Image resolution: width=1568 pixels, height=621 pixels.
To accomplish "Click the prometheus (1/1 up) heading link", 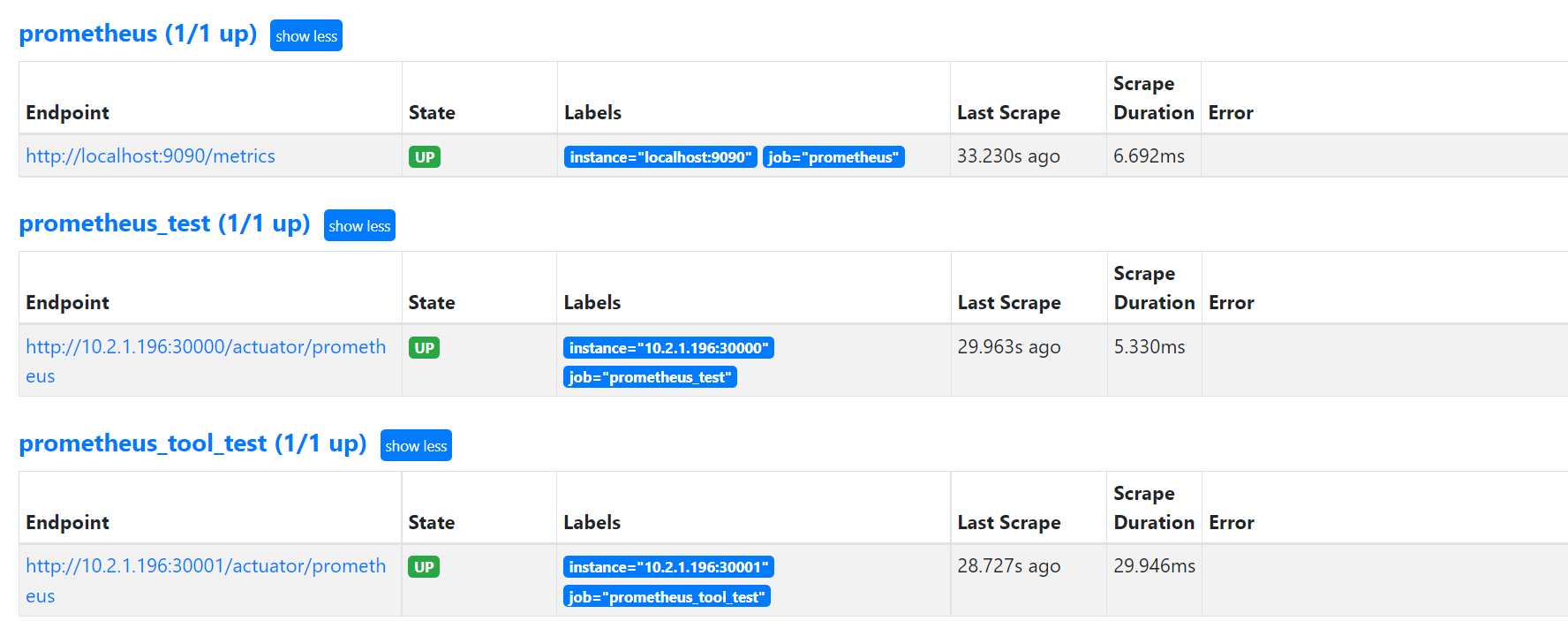I will pos(138,34).
